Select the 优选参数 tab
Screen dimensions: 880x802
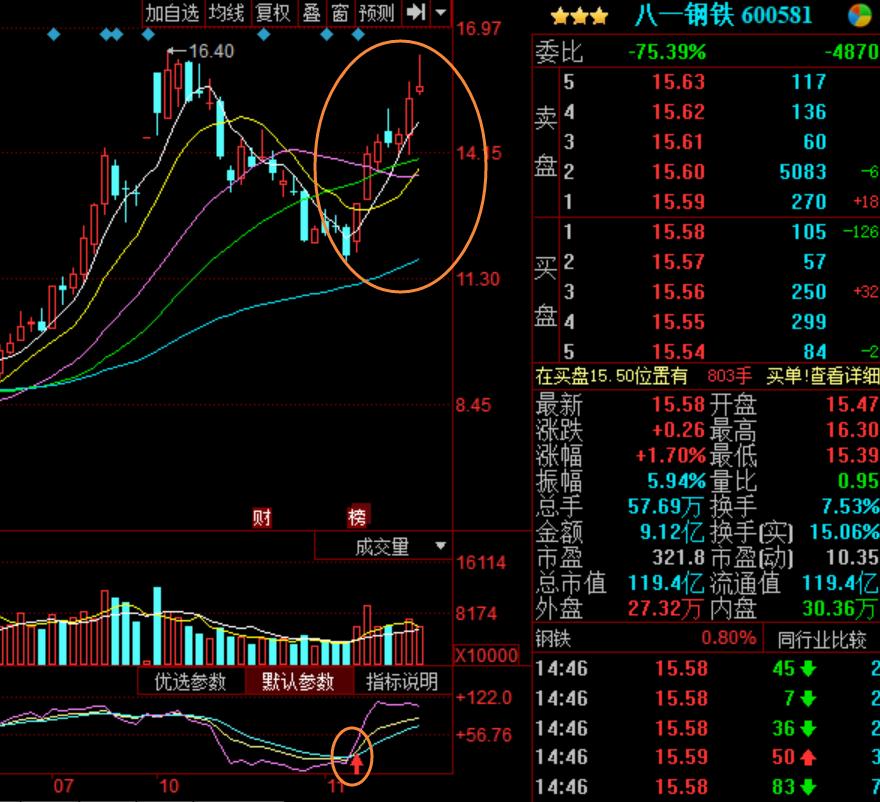click(x=191, y=681)
